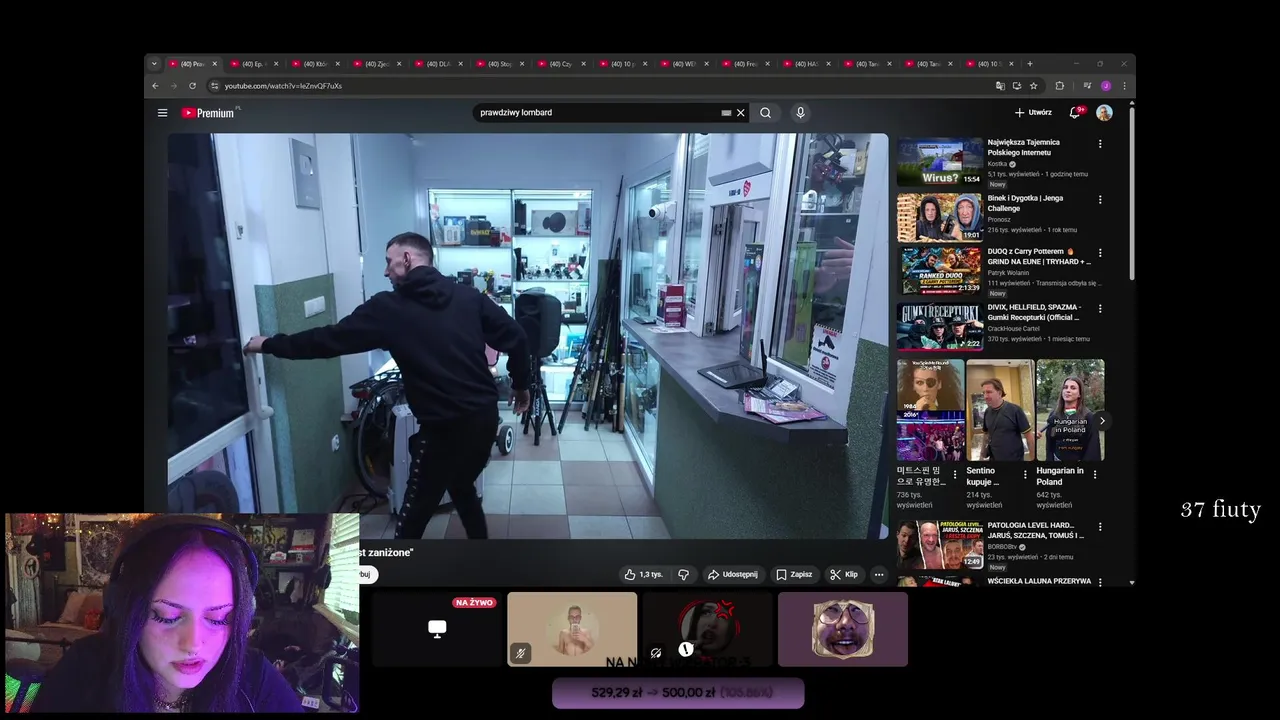Open options for 'Gumki Recepturki' video

[x=1100, y=309]
